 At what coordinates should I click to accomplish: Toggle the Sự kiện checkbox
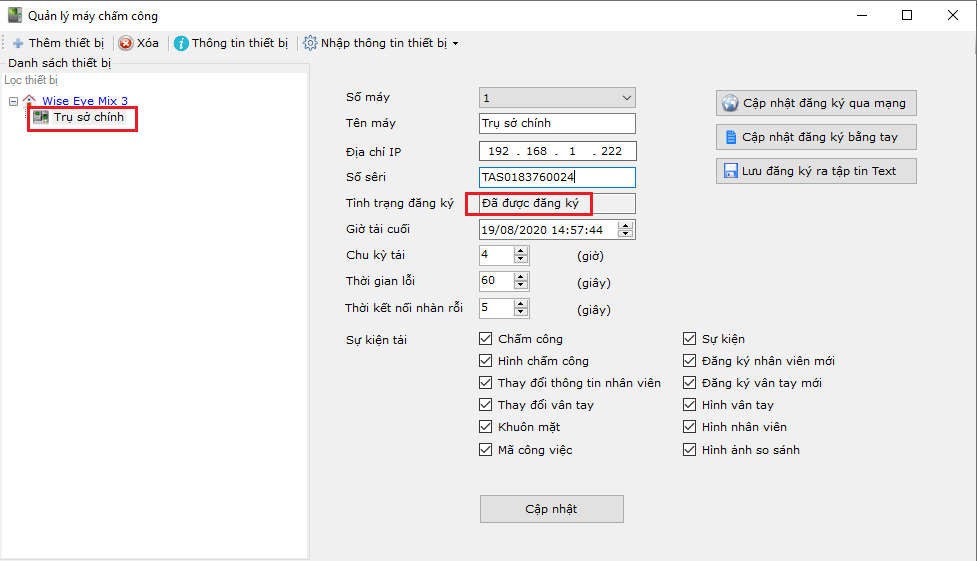(690, 339)
